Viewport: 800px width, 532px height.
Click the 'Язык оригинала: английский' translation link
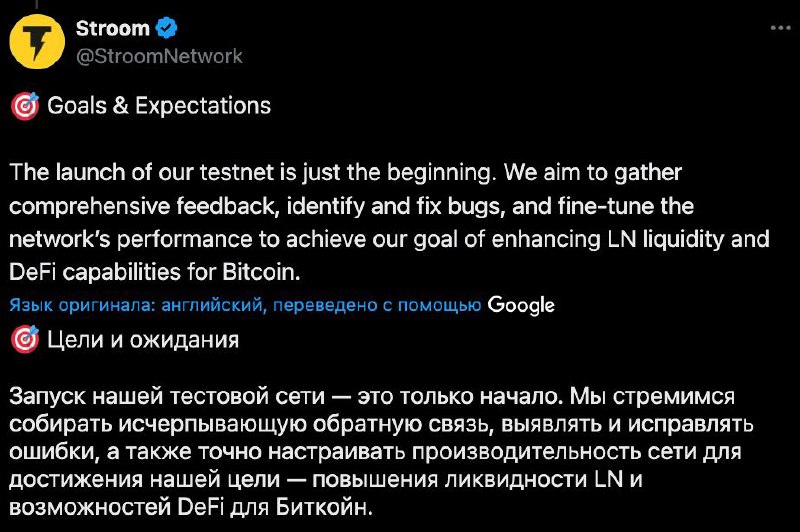[x=136, y=306]
